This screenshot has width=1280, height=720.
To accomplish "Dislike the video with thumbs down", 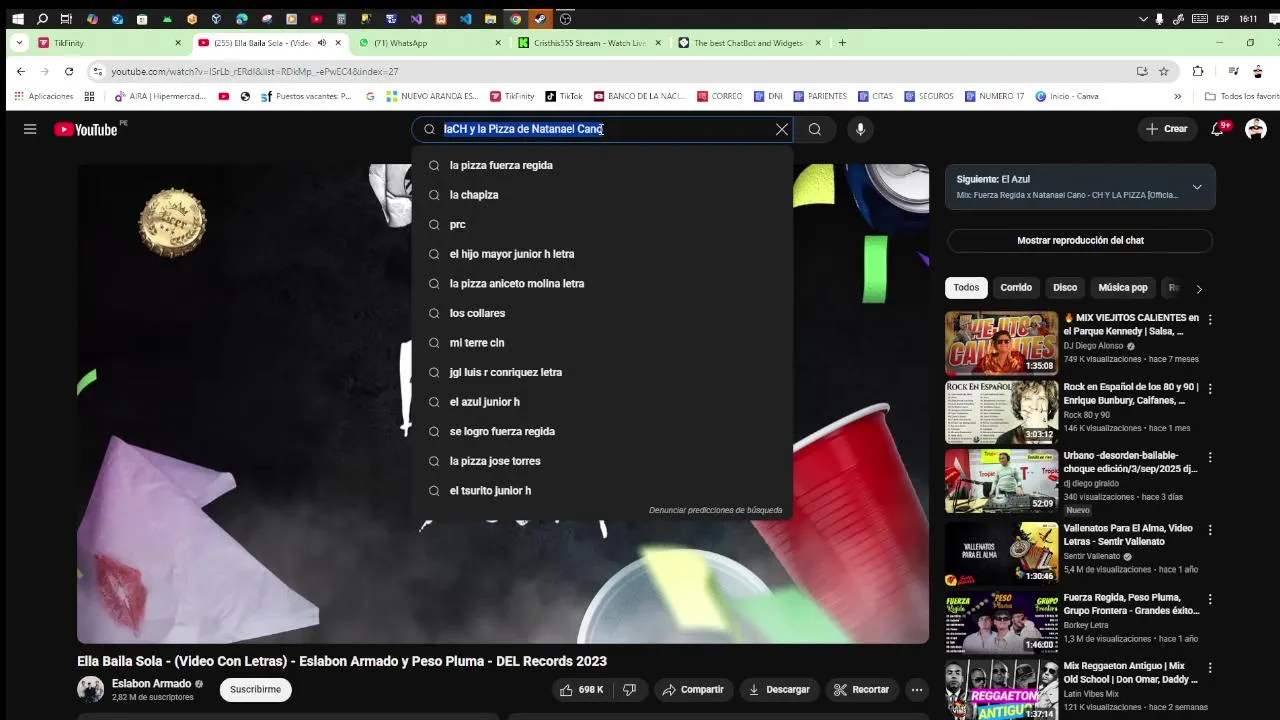I will pos(629,690).
